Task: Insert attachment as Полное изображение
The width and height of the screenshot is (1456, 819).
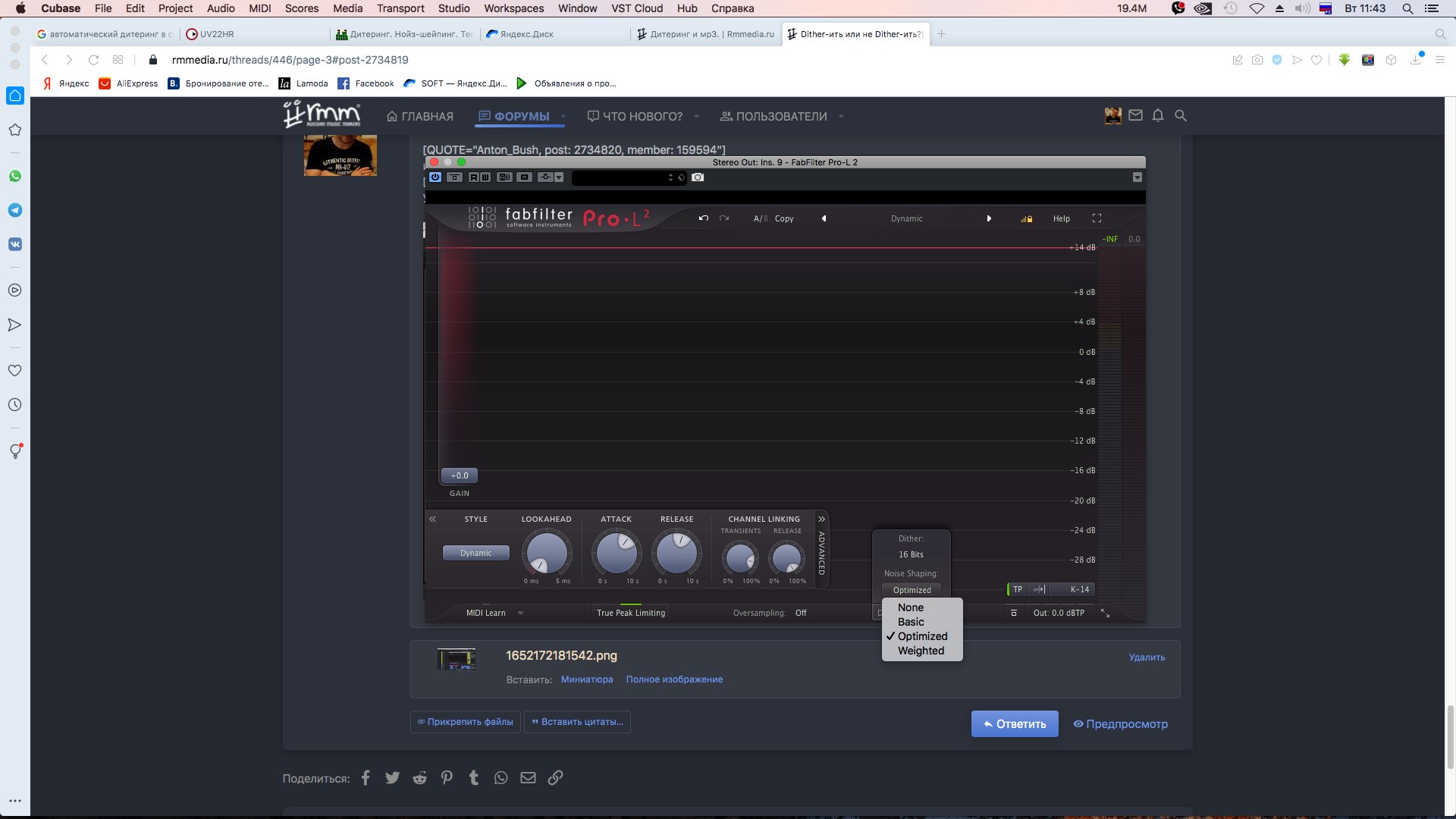Action: pyautogui.click(x=674, y=679)
